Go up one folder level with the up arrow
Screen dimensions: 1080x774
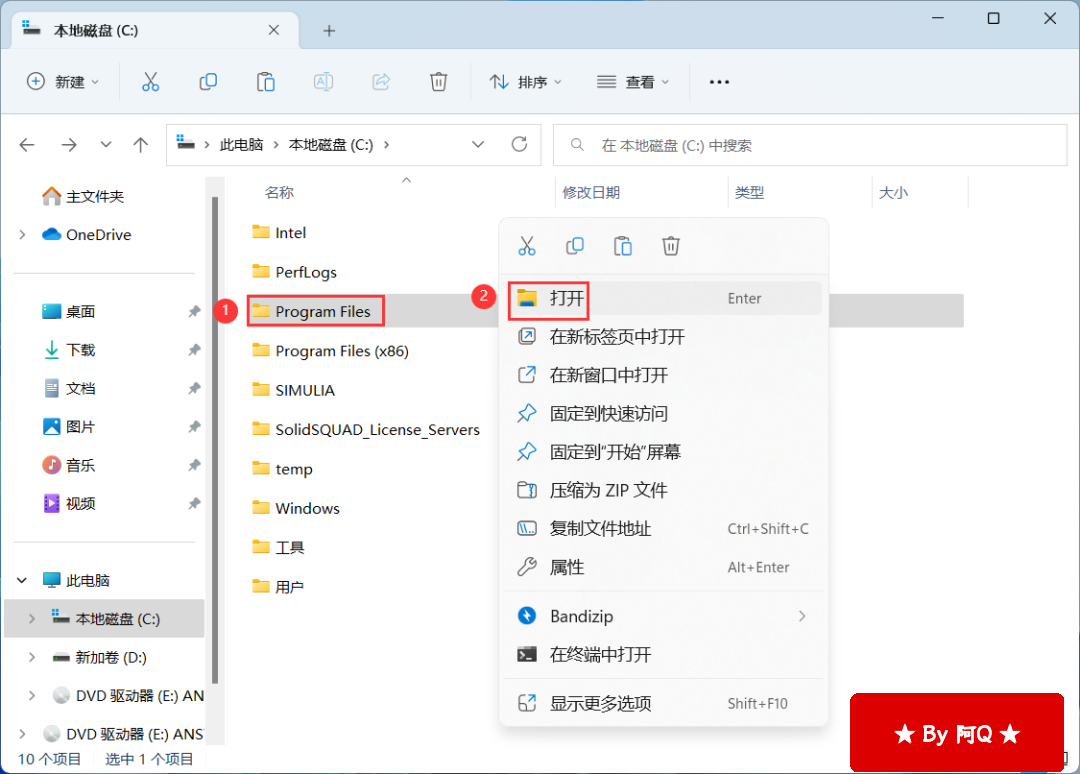141,145
